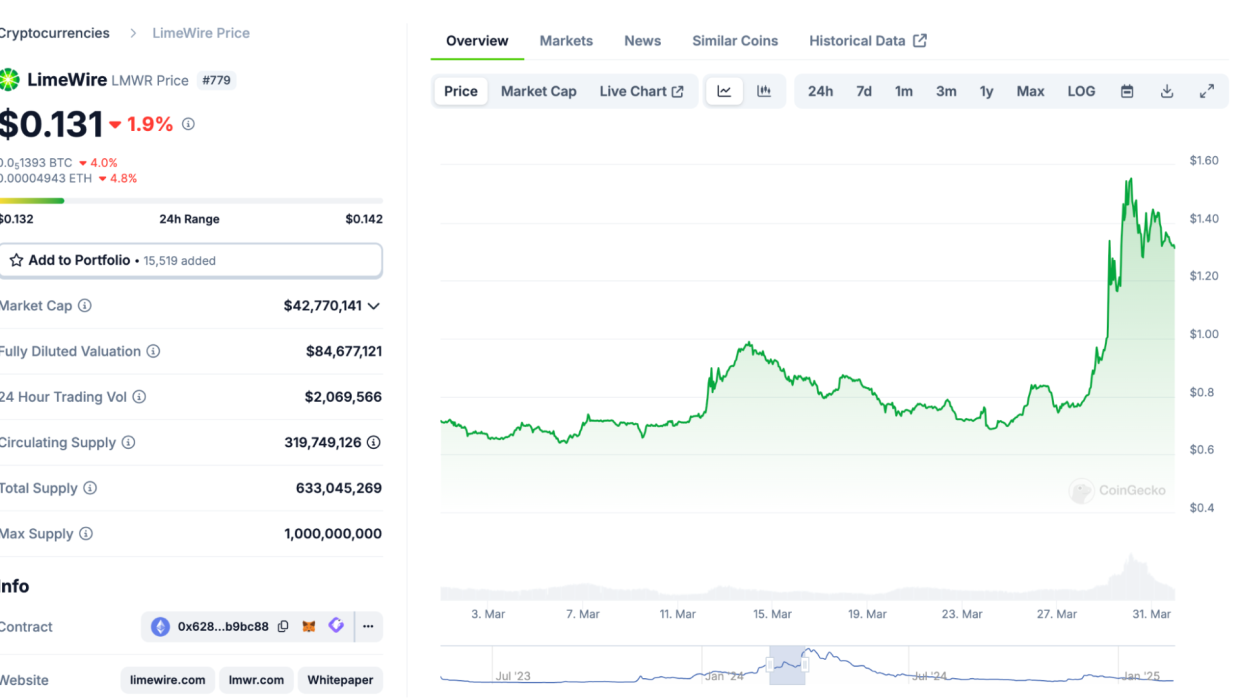Expand chart to fullscreen icon

[1207, 91]
